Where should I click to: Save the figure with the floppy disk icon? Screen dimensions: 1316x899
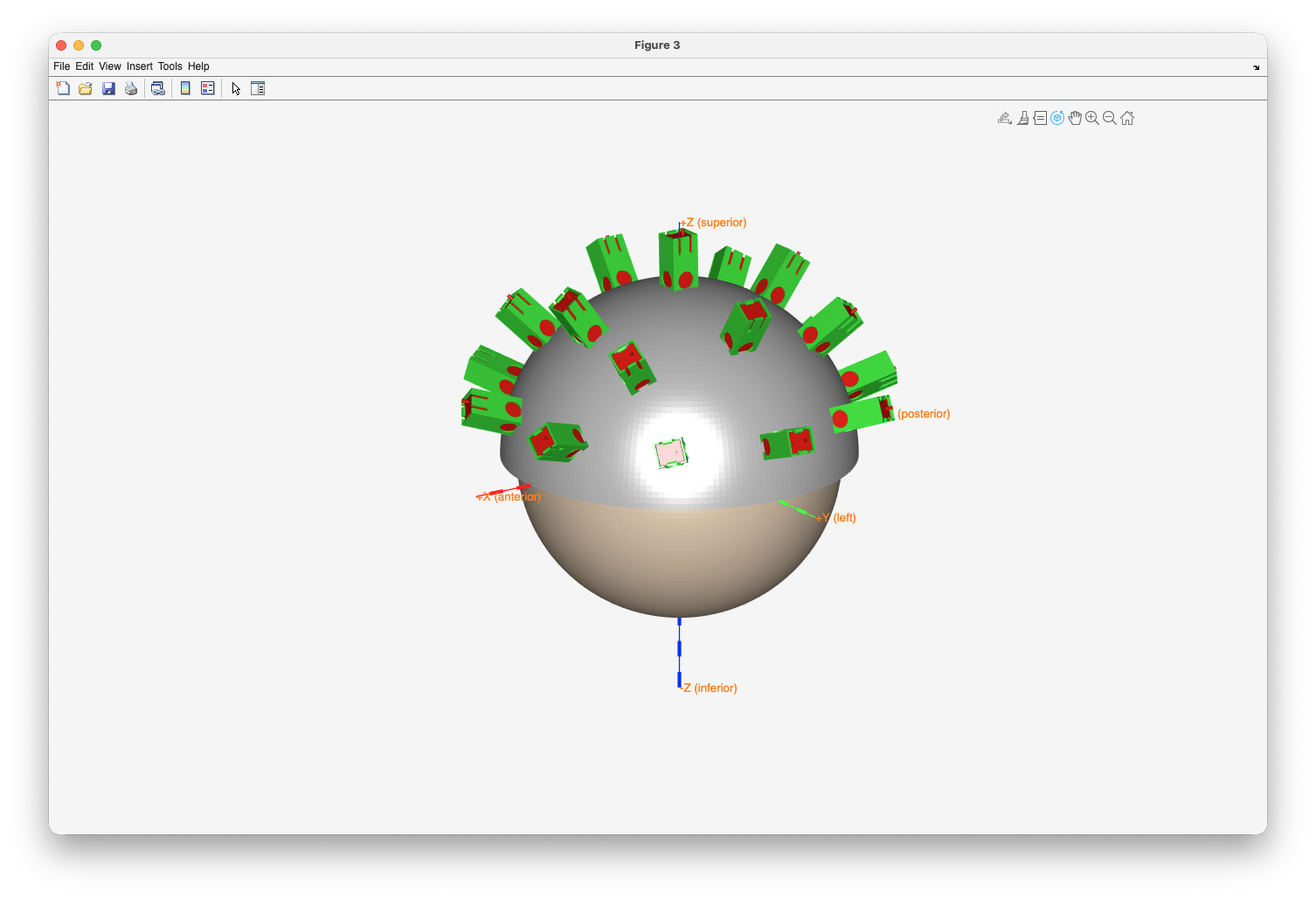click(x=108, y=88)
